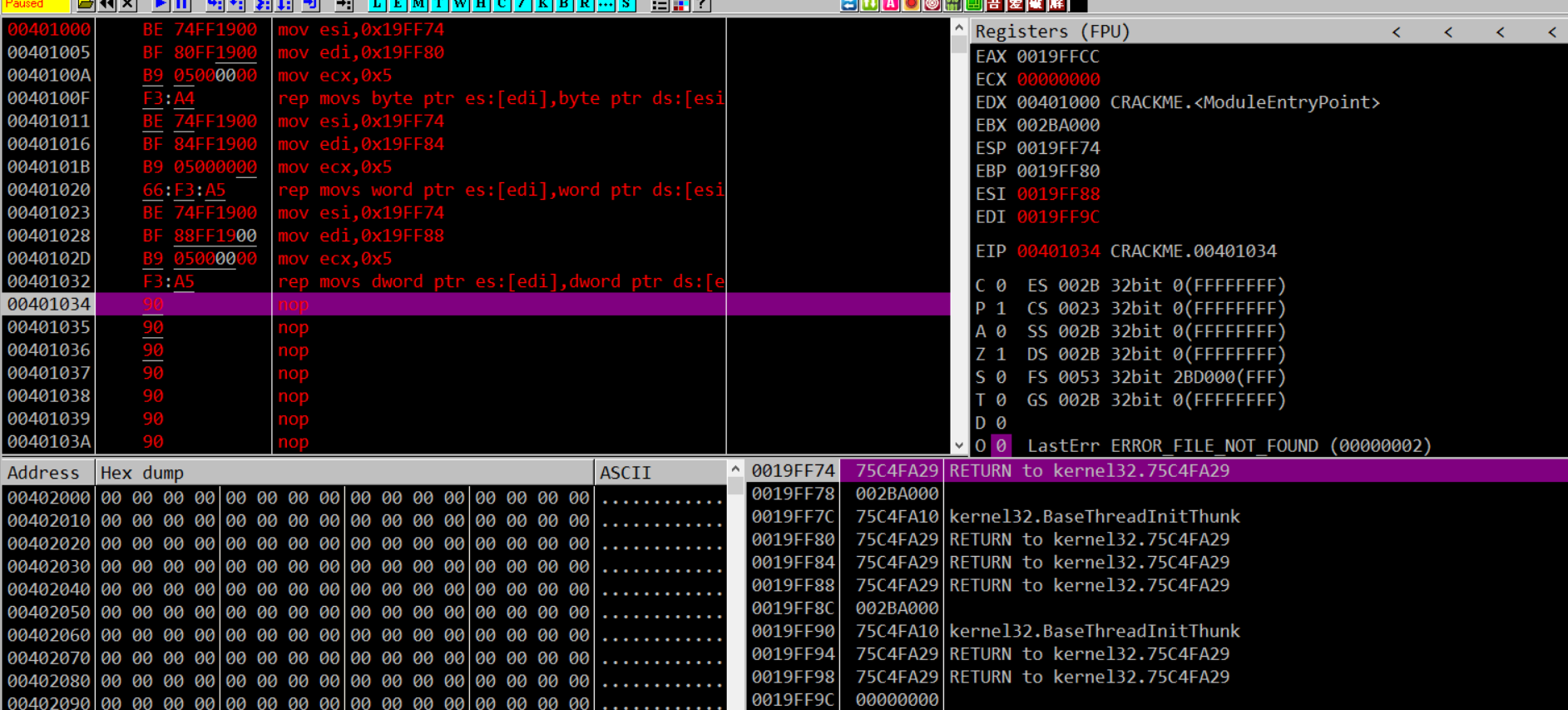Viewport: 1568px width, 710px height.
Task: Toggle the S sign flag value
Action: click(x=1002, y=377)
